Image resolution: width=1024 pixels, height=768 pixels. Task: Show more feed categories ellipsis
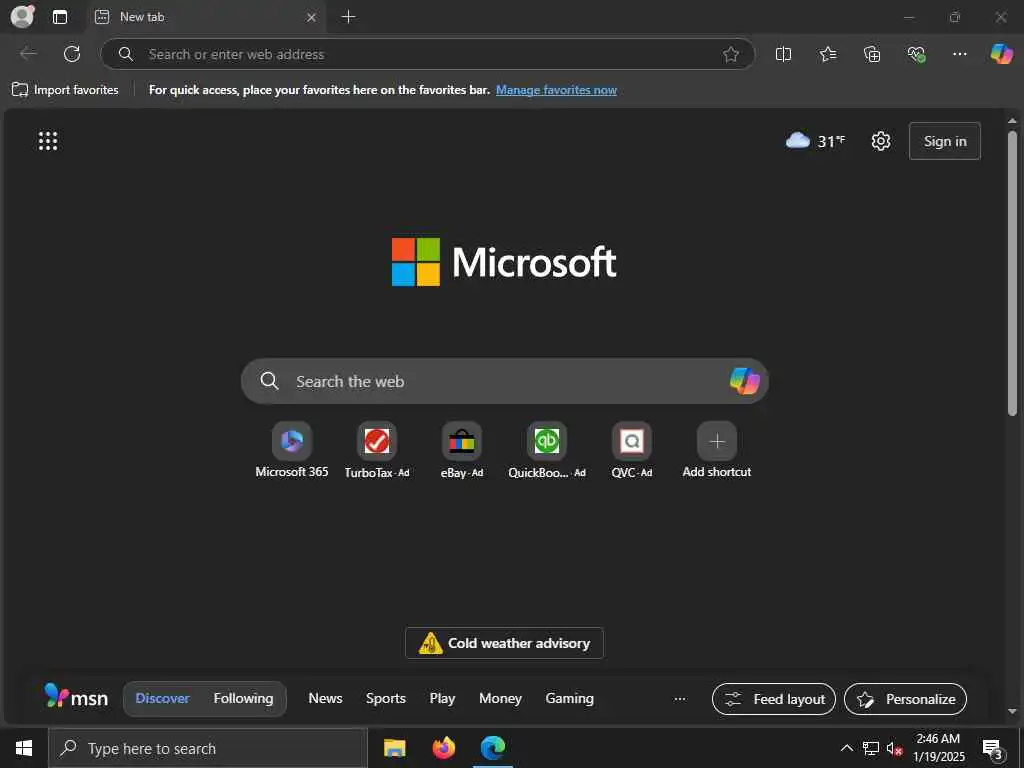coord(680,699)
